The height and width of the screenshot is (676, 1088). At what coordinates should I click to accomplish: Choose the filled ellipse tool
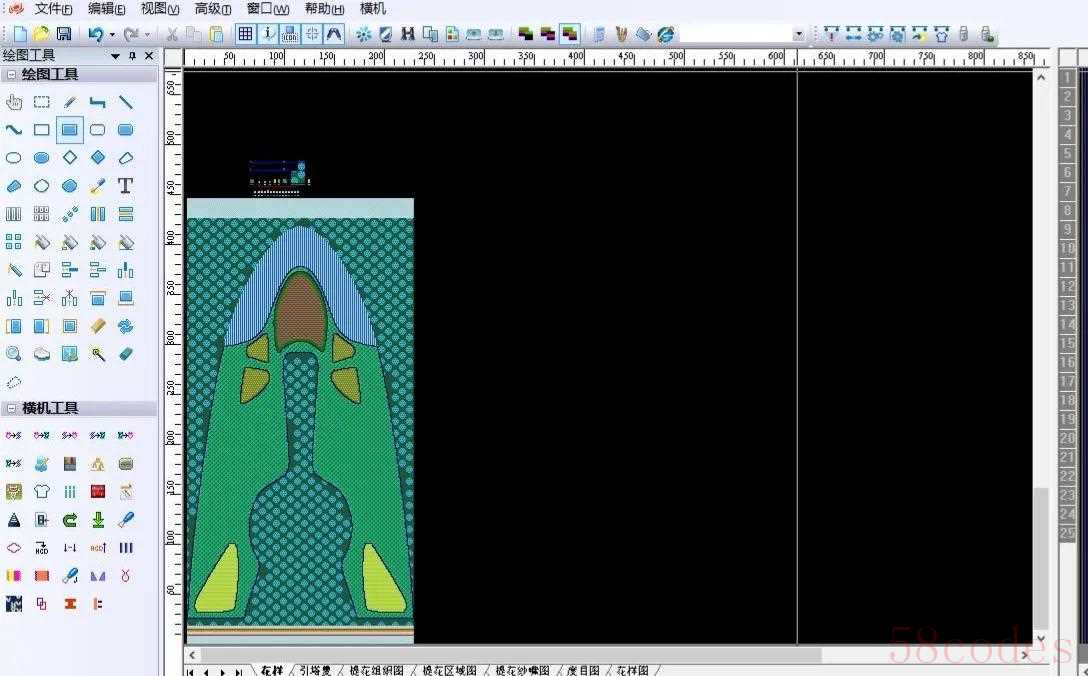pos(42,158)
